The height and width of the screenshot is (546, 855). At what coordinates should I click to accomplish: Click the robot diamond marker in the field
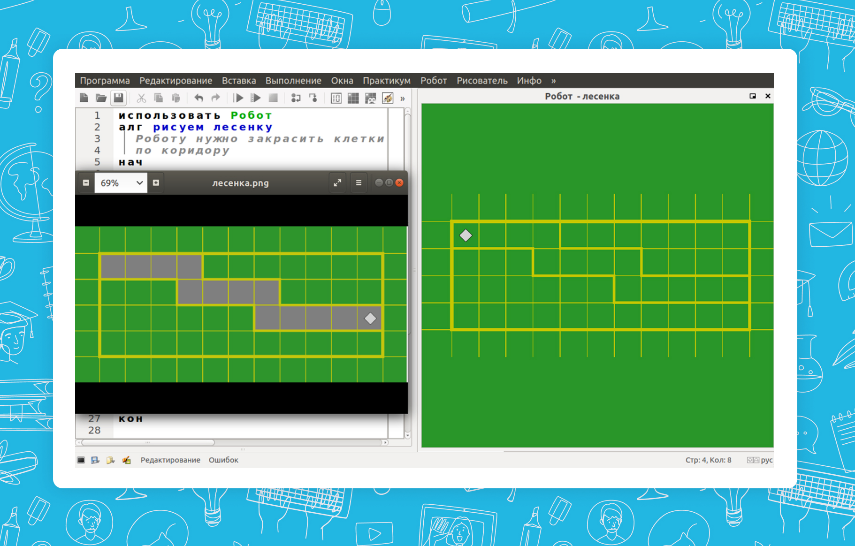[465, 235]
